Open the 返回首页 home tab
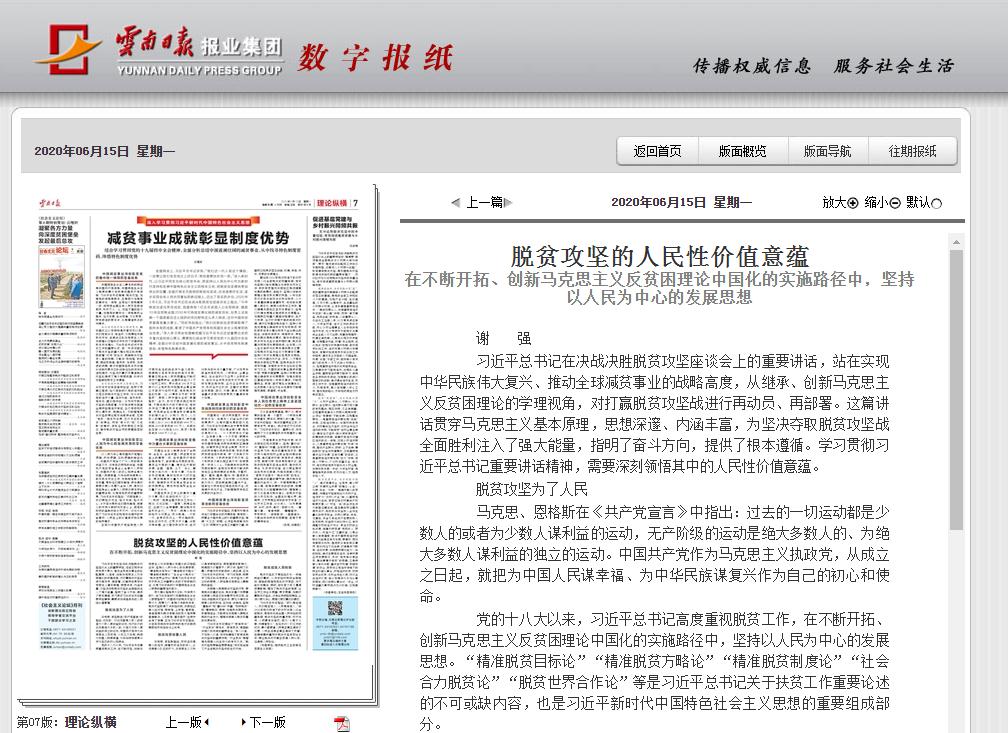The height and width of the screenshot is (733, 1008). coord(658,151)
